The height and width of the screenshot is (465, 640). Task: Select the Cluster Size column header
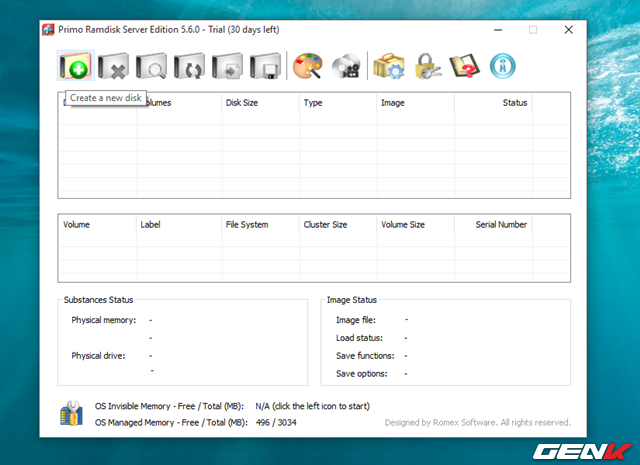[325, 225]
